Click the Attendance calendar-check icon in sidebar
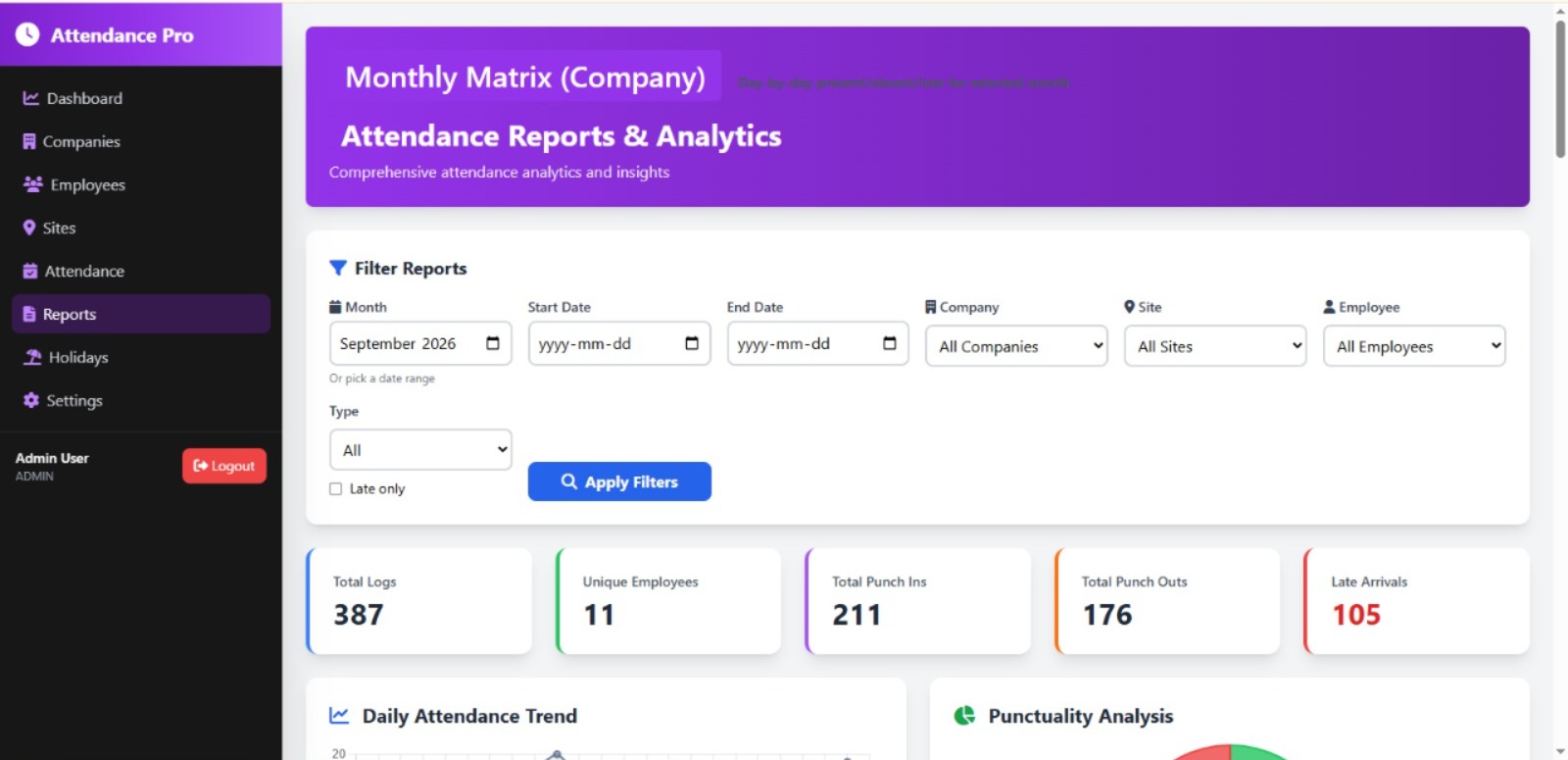This screenshot has height=760, width=1568. [30, 271]
